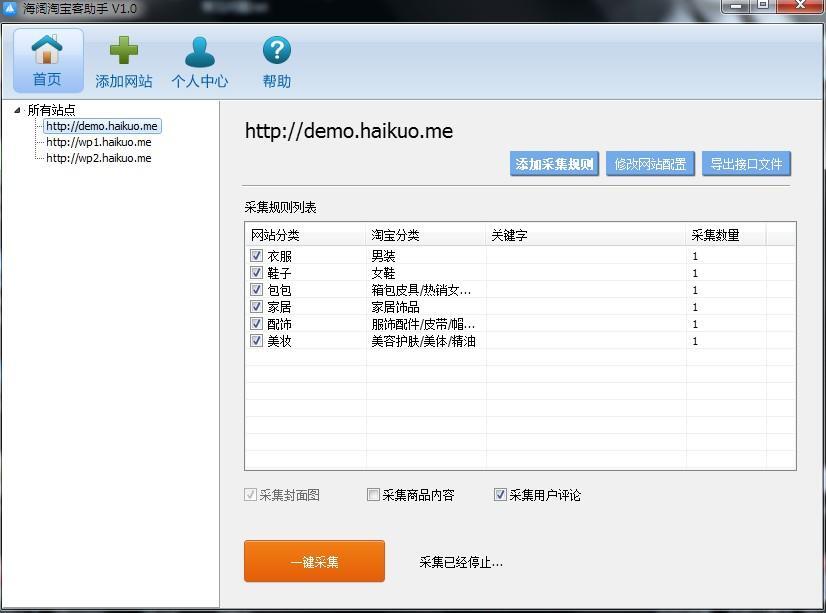The image size is (826, 613).
Task: Maximize the 海阔淘宝客助手 window
Action: [x=763, y=6]
